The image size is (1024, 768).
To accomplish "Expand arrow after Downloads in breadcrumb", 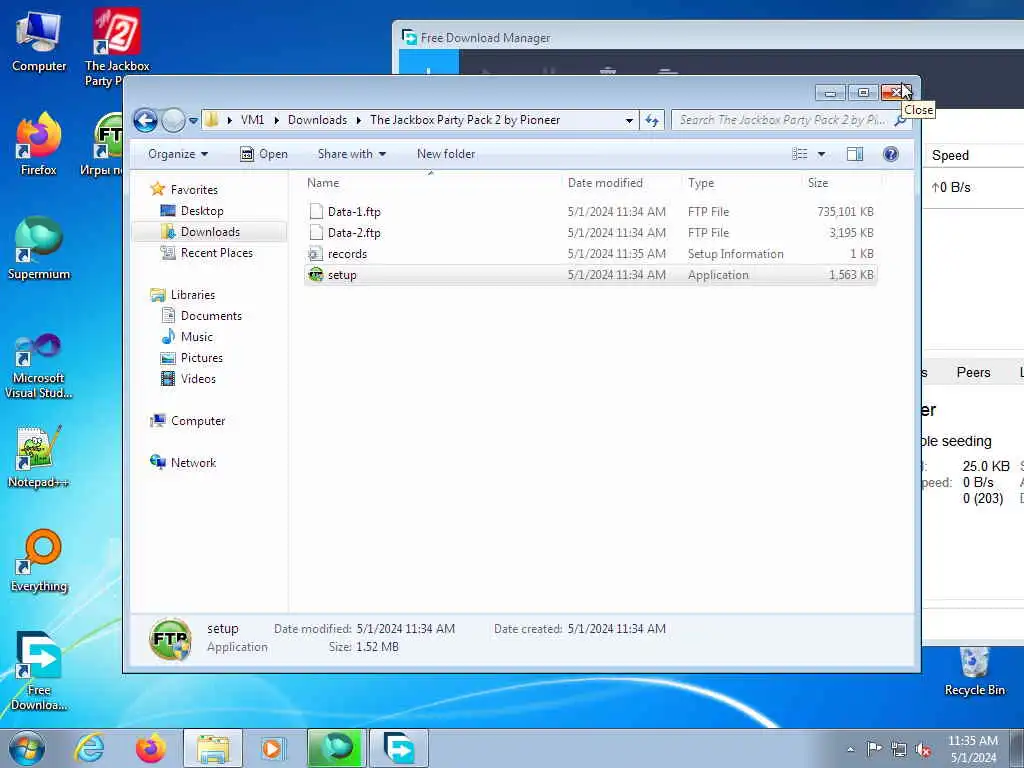I will click(359, 120).
